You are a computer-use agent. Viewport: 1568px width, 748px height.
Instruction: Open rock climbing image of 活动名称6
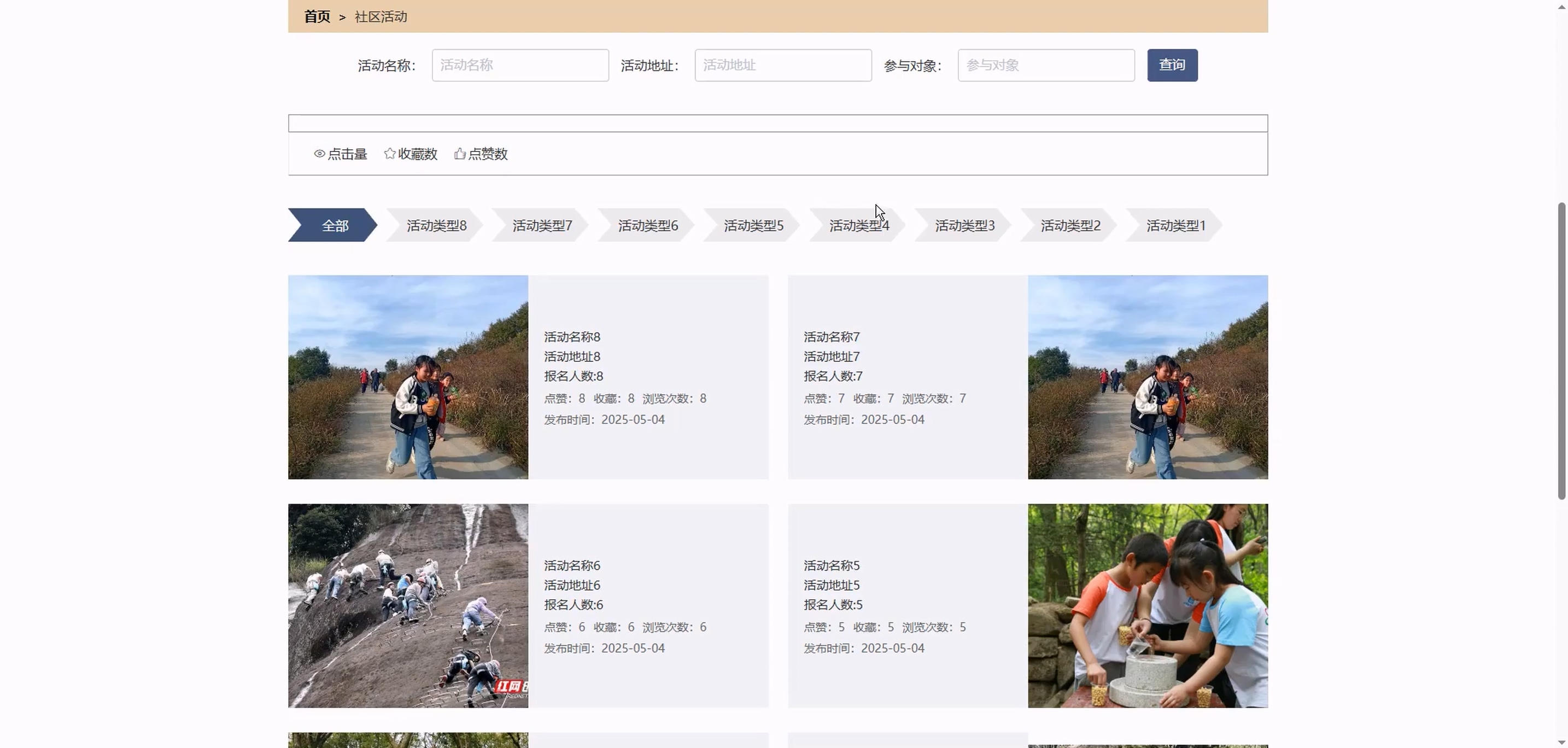pyautogui.click(x=408, y=606)
